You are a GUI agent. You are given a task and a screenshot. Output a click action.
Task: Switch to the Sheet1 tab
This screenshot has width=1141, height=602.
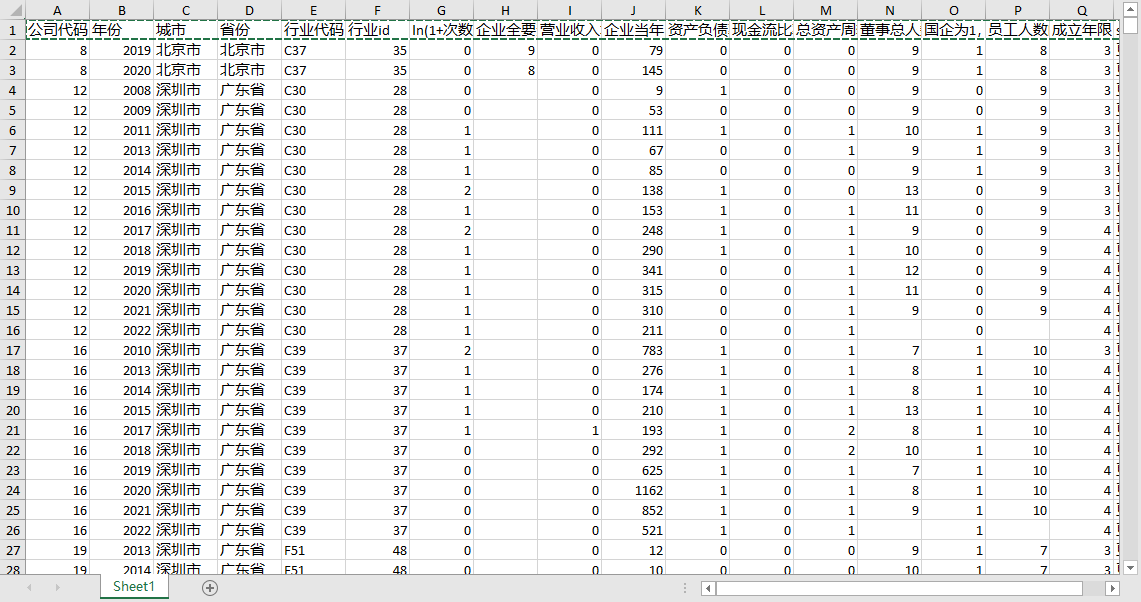point(134,587)
